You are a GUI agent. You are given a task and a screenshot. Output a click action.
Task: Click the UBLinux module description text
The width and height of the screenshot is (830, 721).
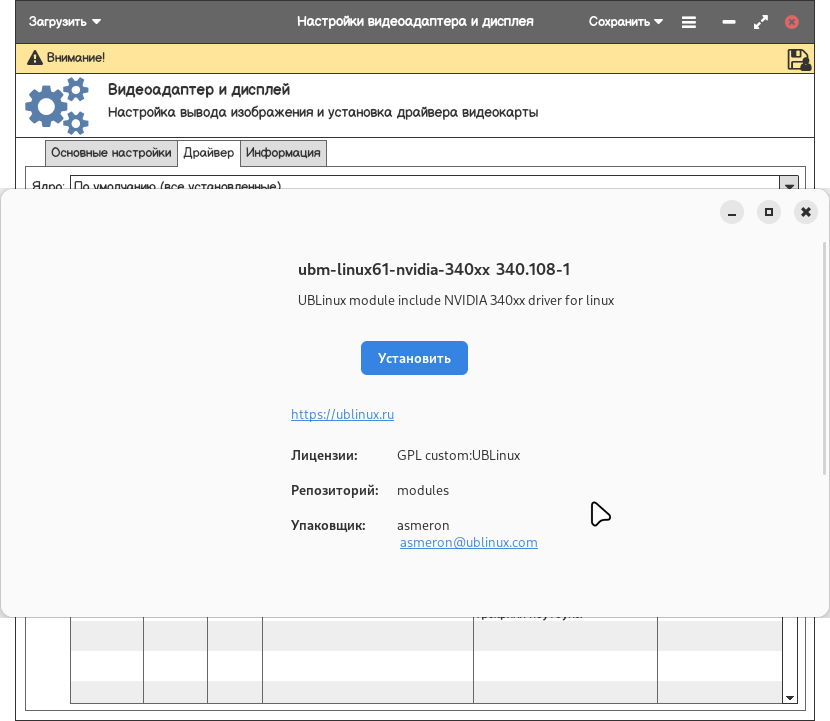click(x=456, y=300)
